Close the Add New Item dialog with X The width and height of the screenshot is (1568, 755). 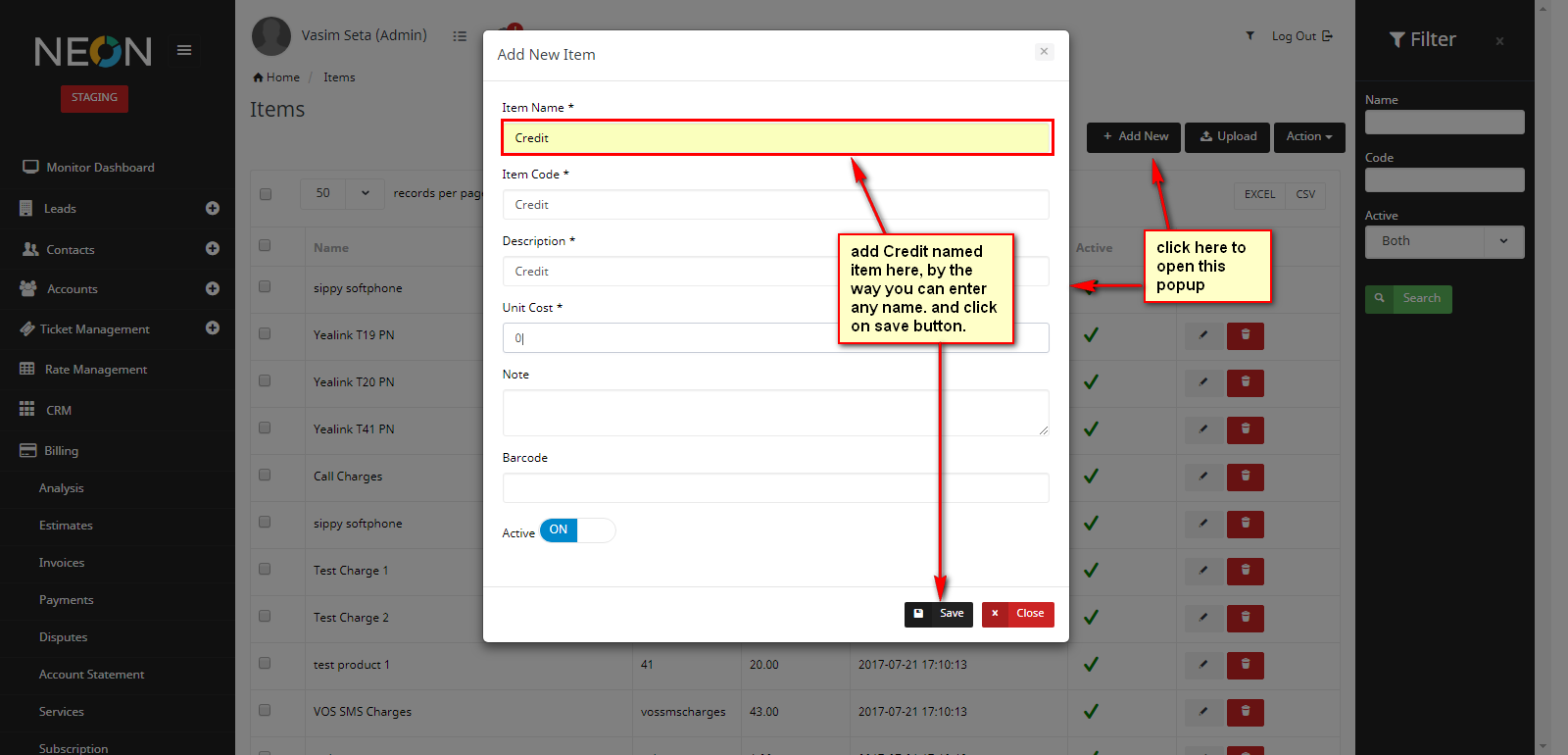tap(1044, 52)
